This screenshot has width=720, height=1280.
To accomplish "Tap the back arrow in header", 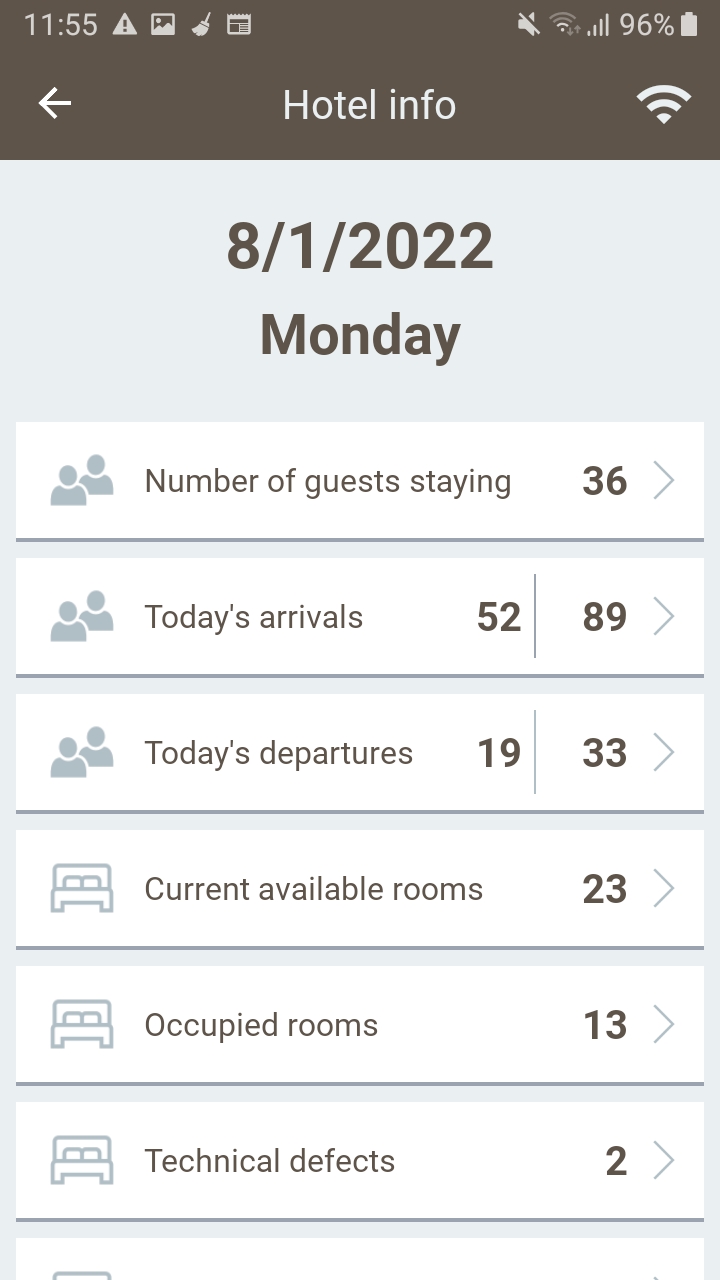I will pos(55,104).
